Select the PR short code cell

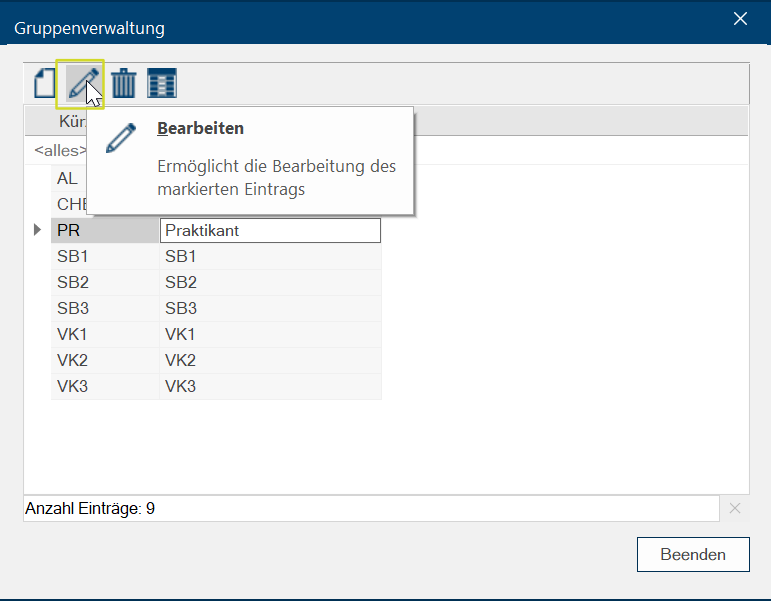pos(104,230)
